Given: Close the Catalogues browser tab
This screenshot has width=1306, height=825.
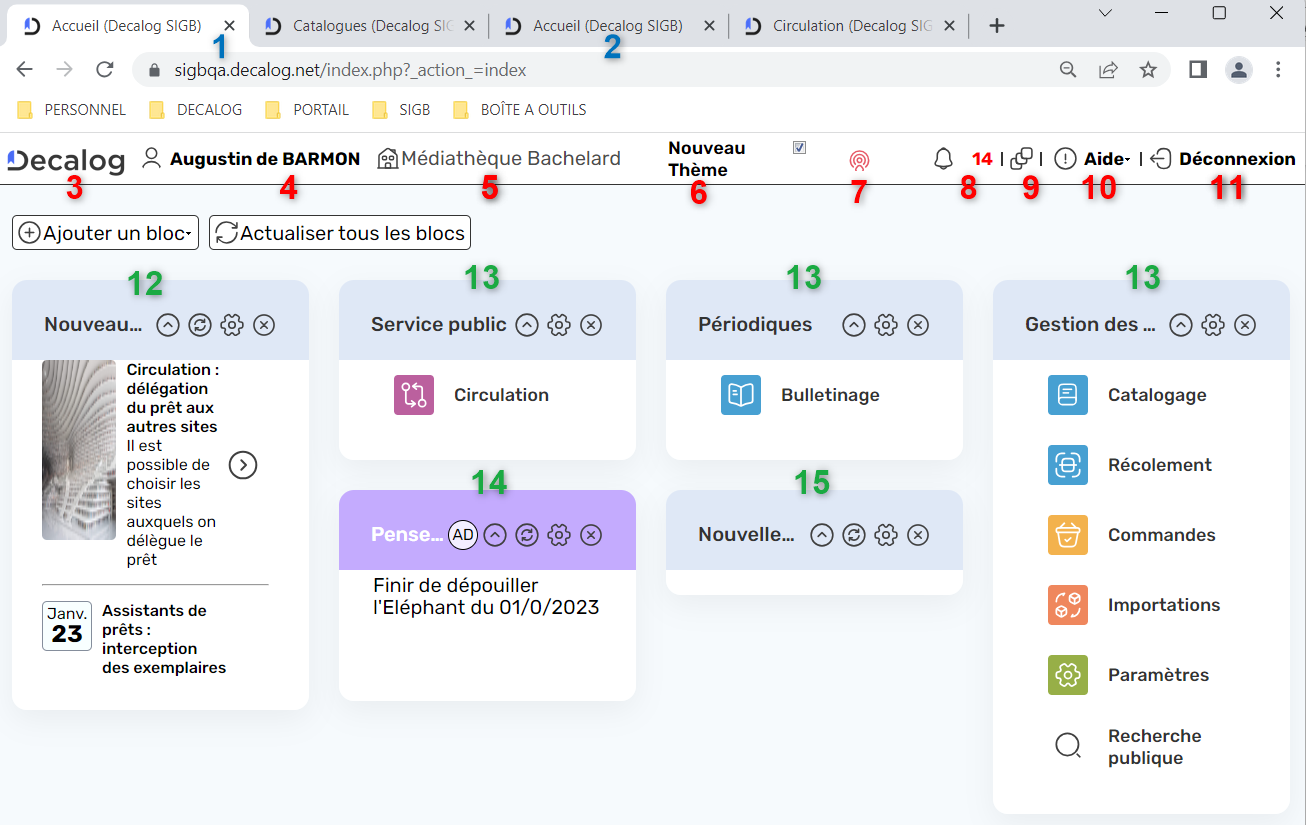Looking at the screenshot, I should tap(469, 27).
